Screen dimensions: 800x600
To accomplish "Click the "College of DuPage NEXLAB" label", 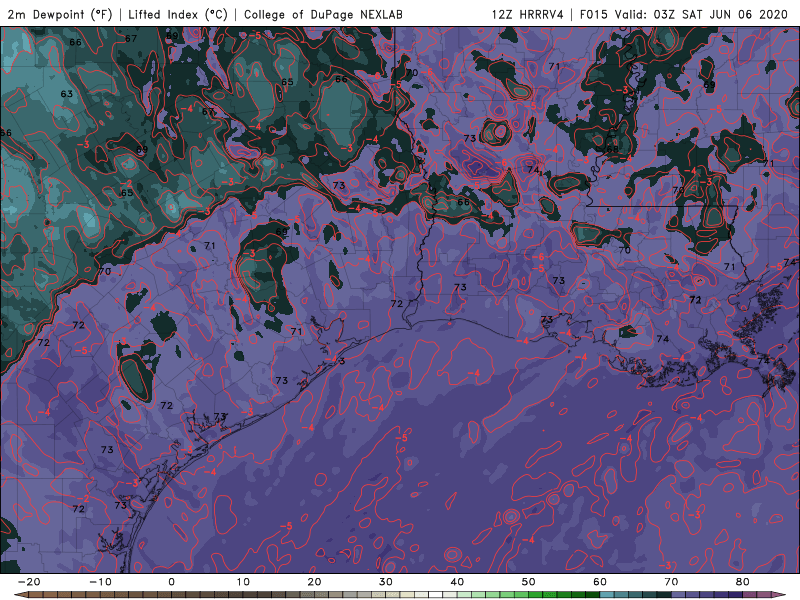I will click(x=323, y=14).
